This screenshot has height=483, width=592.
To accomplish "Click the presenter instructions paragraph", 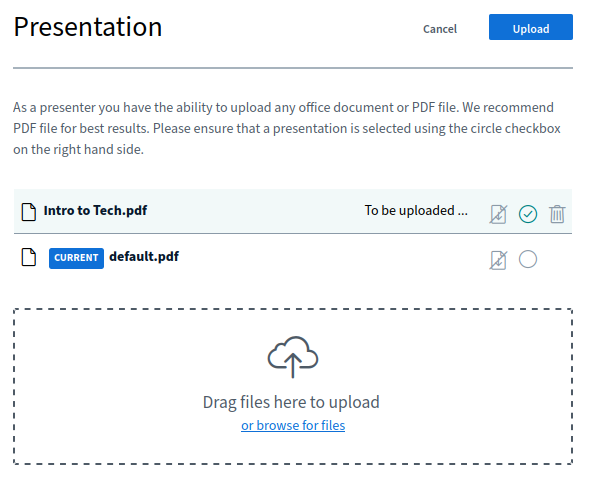I will coord(287,128).
